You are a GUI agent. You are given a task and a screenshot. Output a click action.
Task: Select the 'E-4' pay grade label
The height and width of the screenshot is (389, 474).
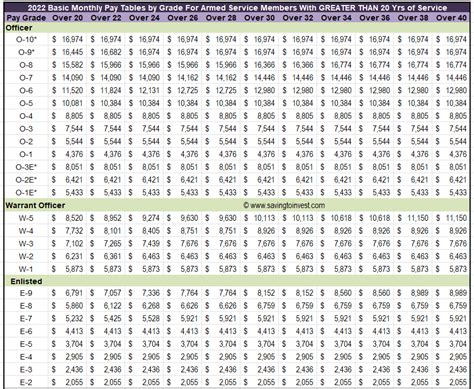26,357
